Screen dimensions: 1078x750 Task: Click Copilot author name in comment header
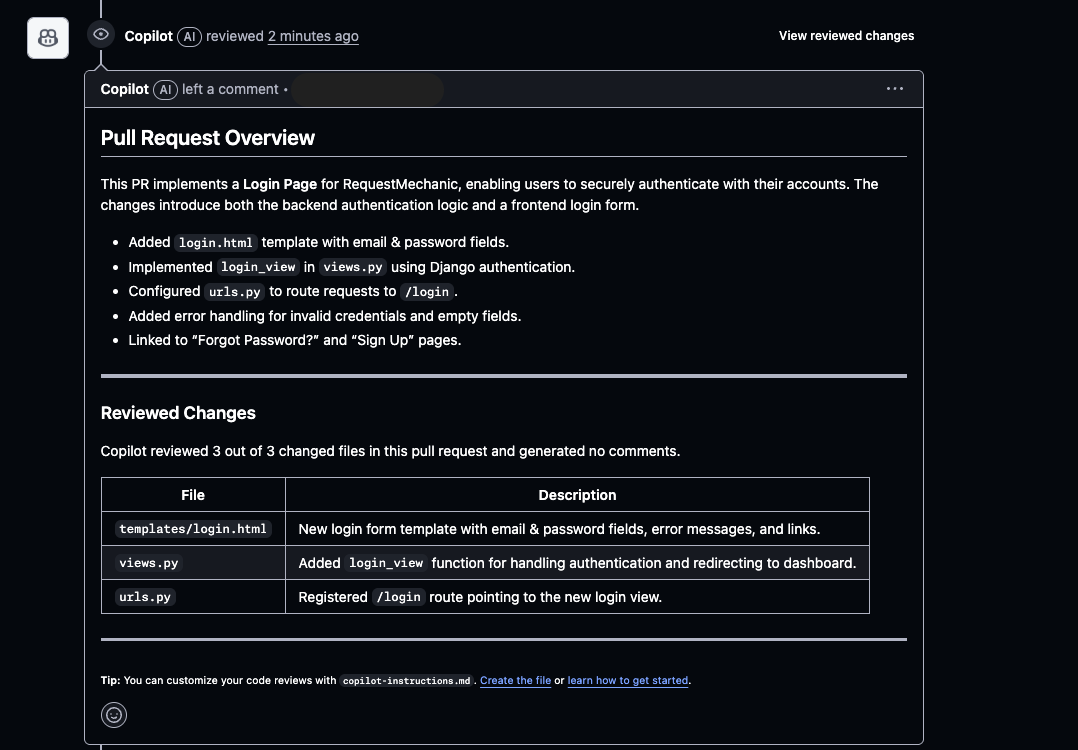click(125, 89)
